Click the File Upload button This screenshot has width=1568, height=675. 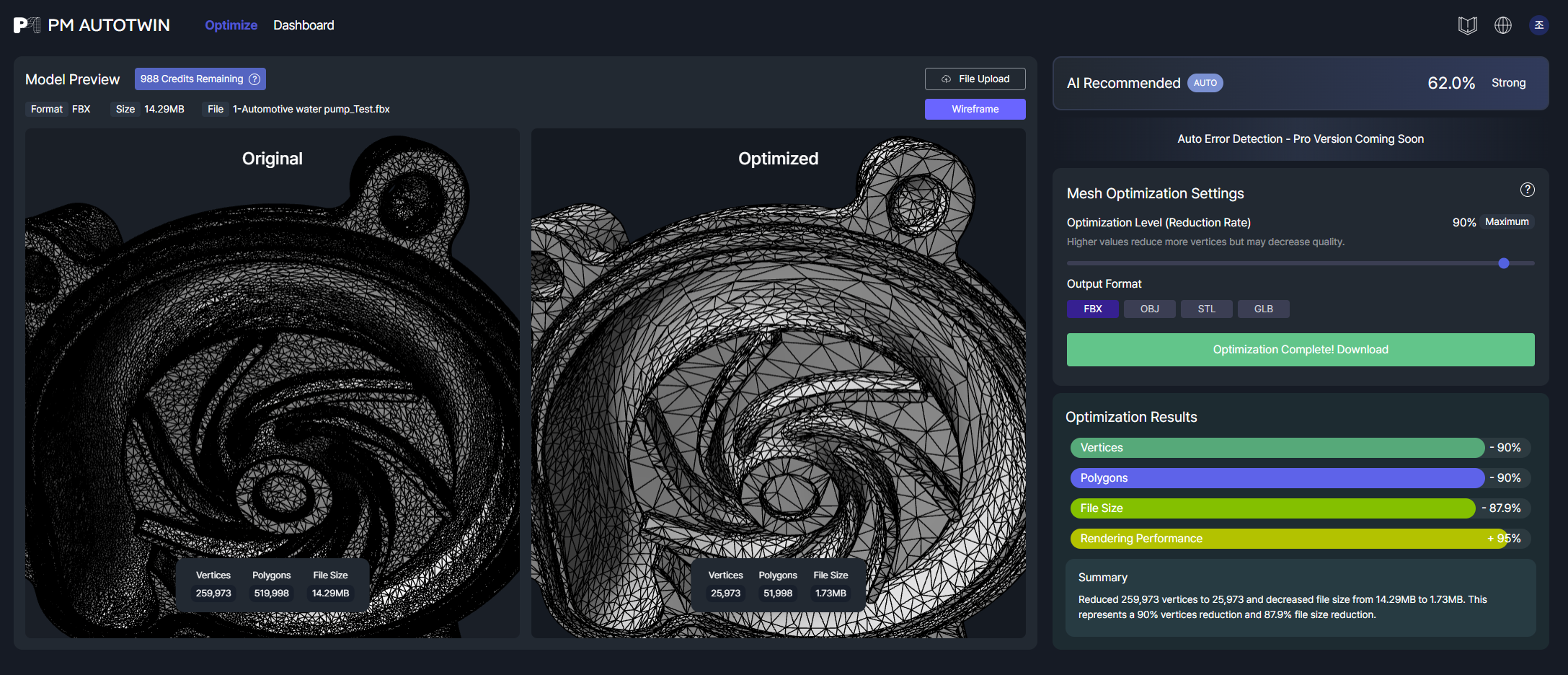[974, 79]
